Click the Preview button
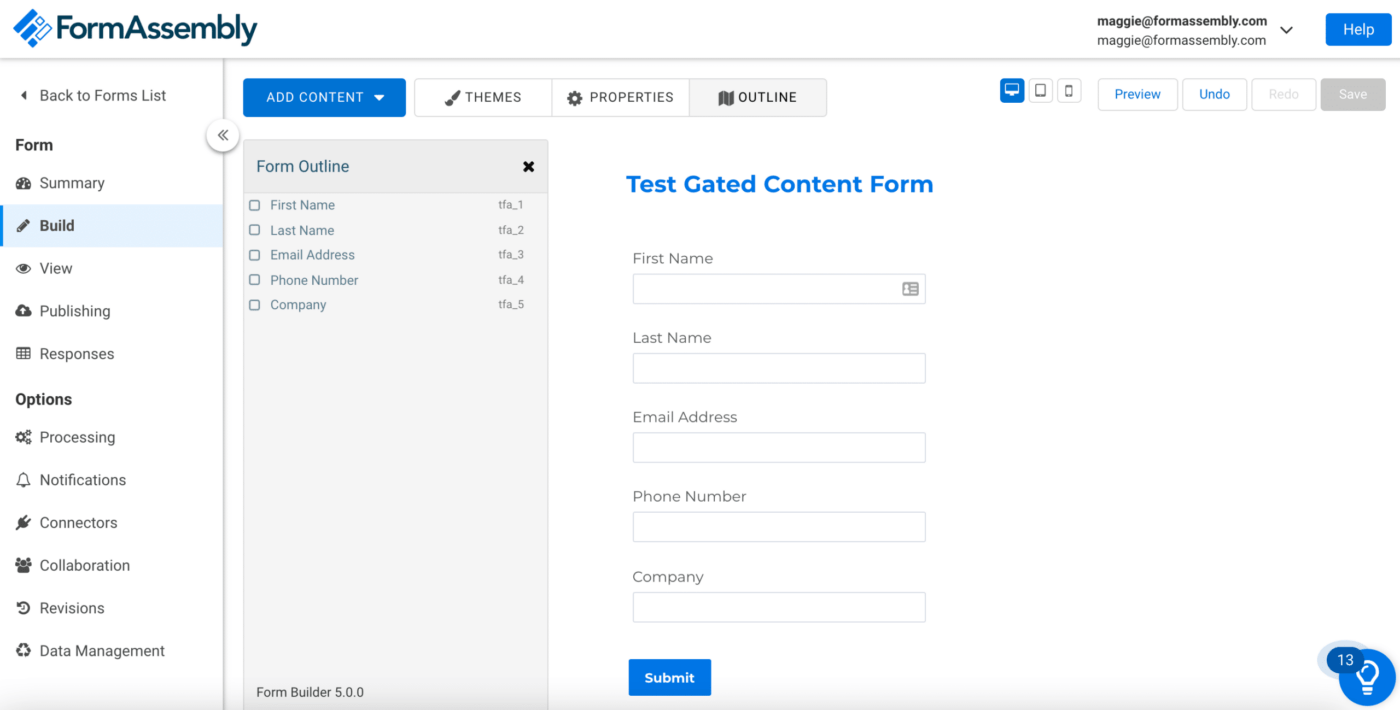This screenshot has height=710, width=1400. [x=1137, y=94]
